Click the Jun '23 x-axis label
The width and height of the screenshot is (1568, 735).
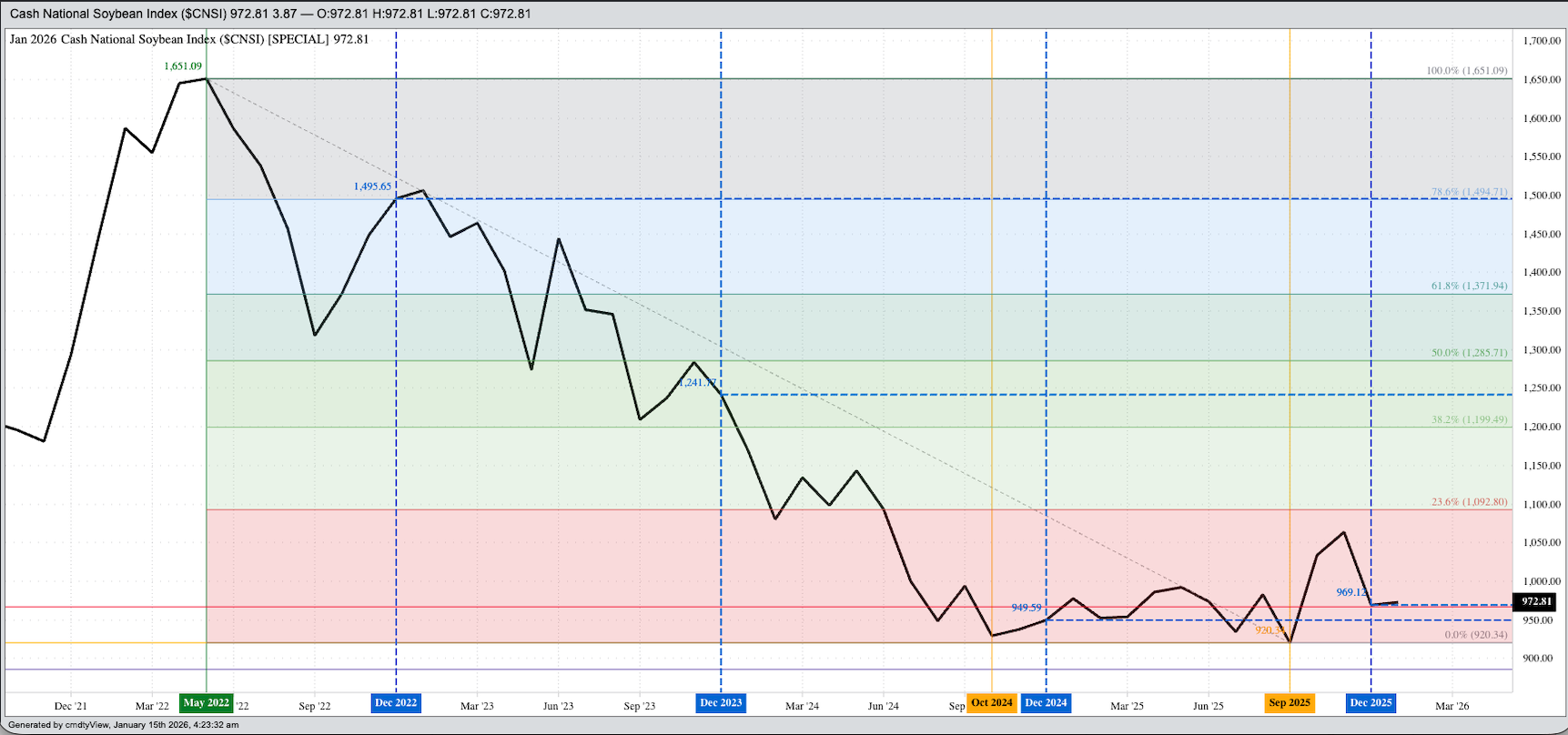tap(558, 706)
